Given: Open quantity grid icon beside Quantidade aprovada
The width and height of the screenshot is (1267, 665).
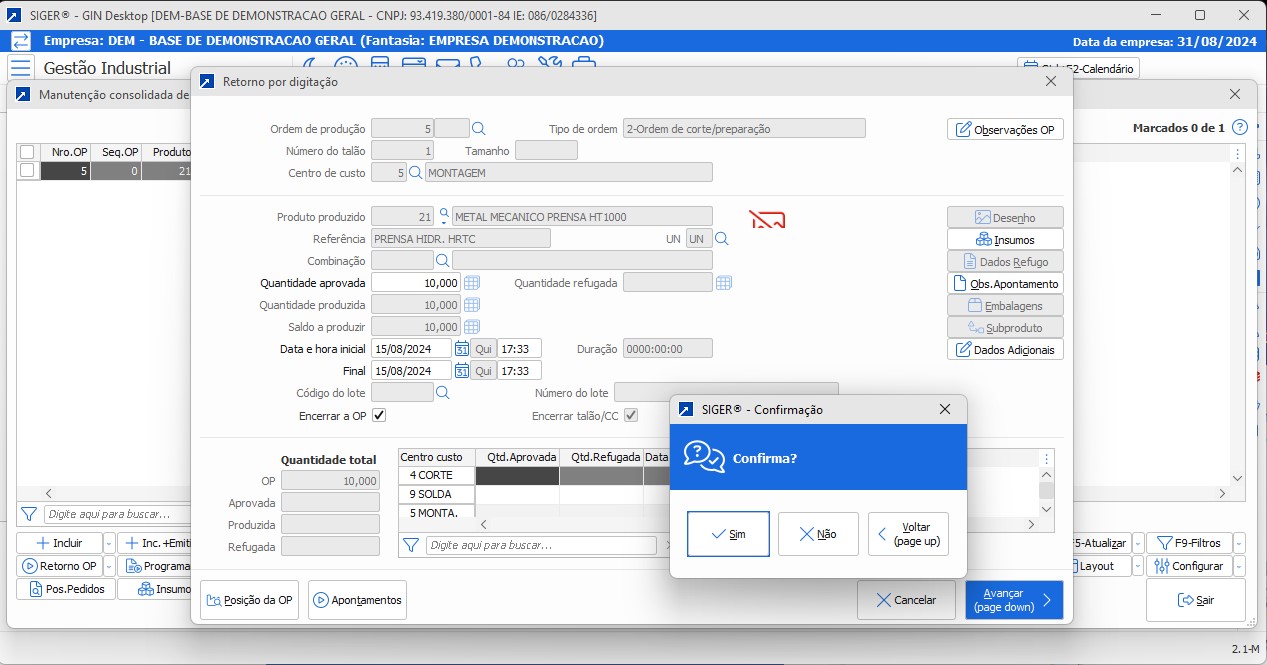Looking at the screenshot, I should coord(471,282).
